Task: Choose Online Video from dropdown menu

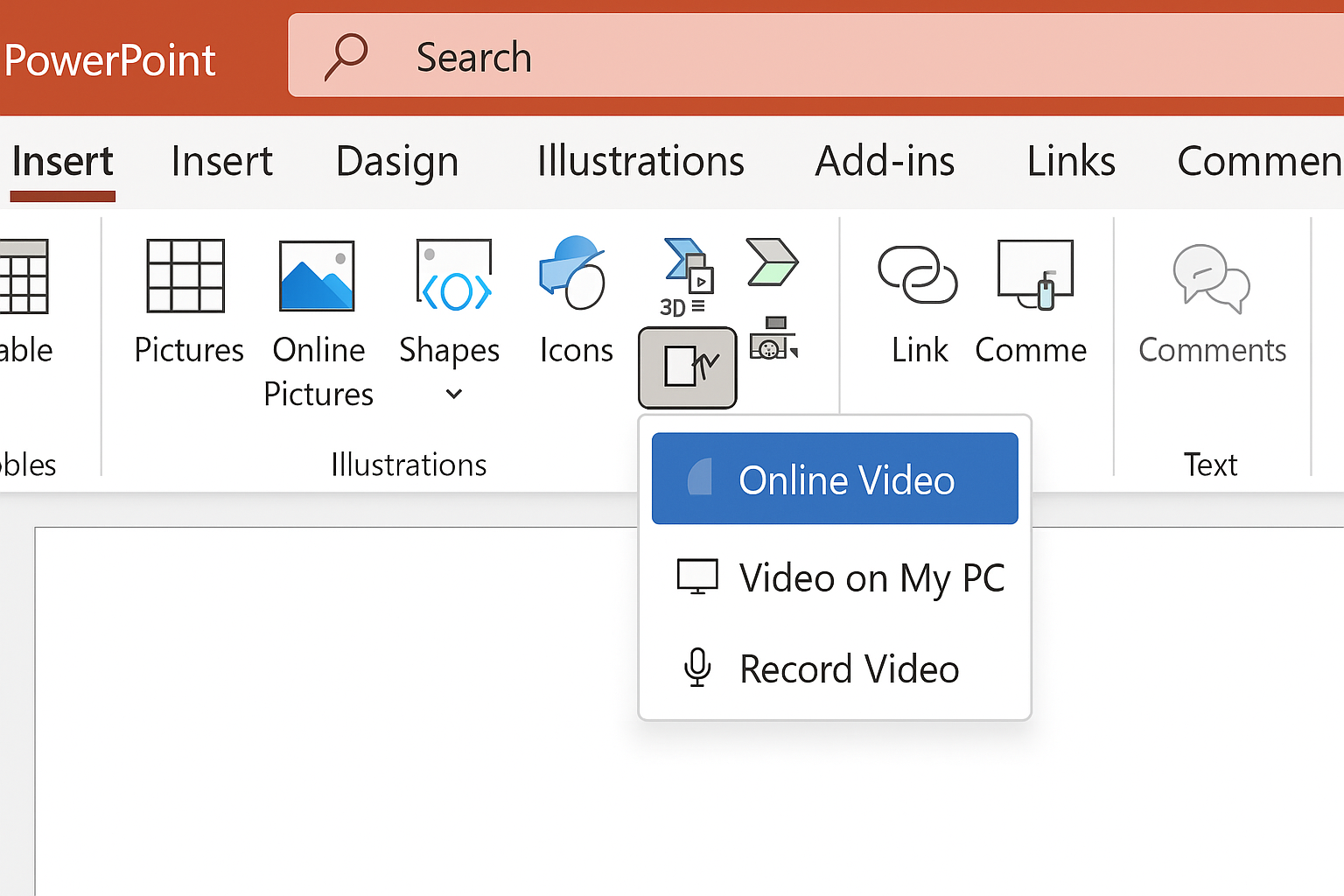Action: point(835,479)
